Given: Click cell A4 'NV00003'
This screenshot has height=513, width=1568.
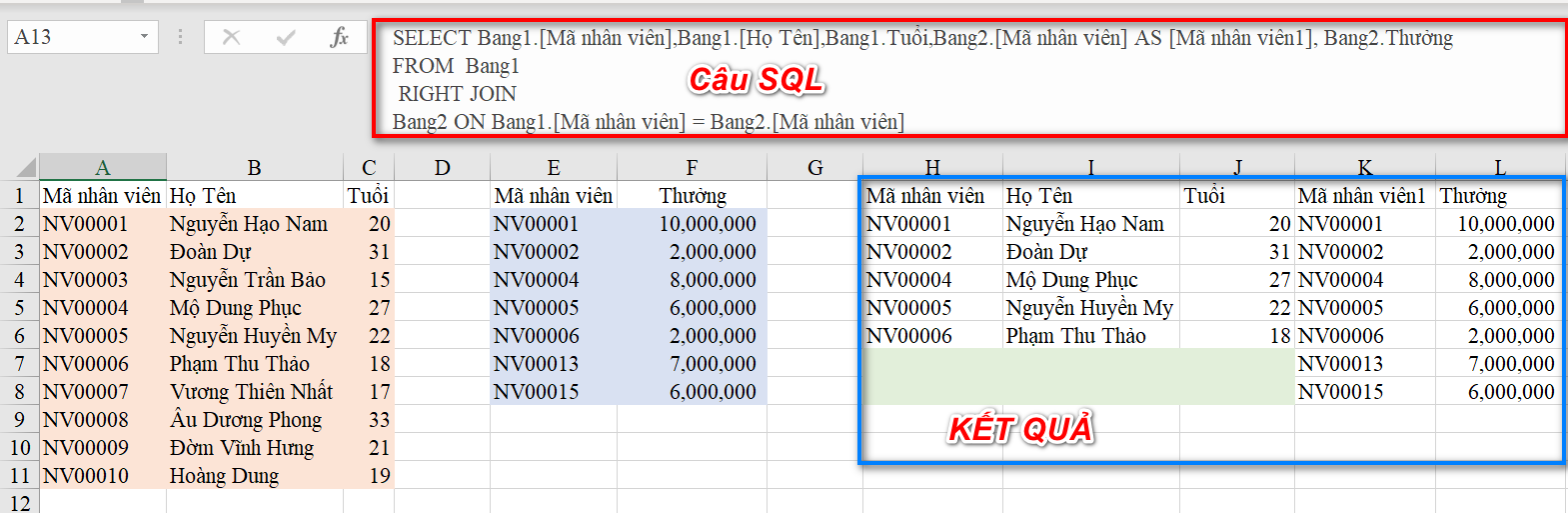Looking at the screenshot, I should (x=103, y=279).
